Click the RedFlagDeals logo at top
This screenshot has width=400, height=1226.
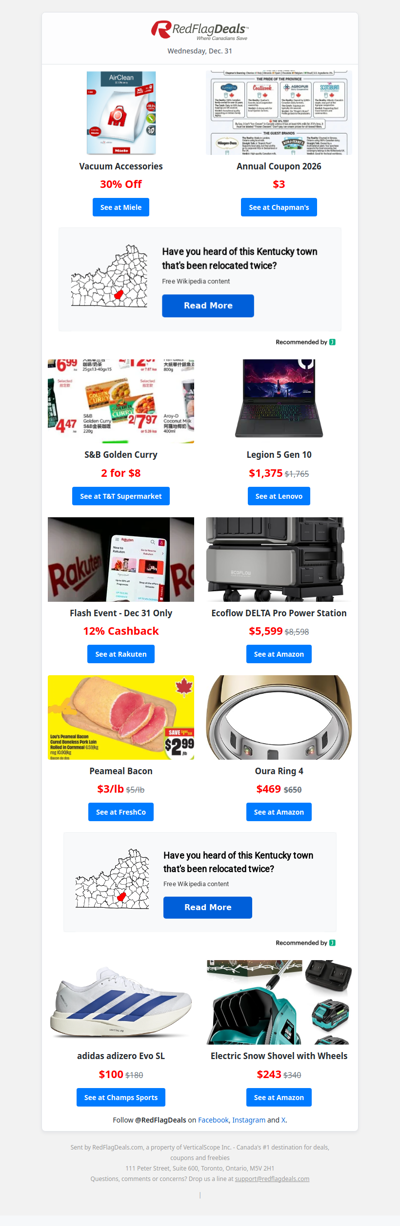(x=200, y=30)
